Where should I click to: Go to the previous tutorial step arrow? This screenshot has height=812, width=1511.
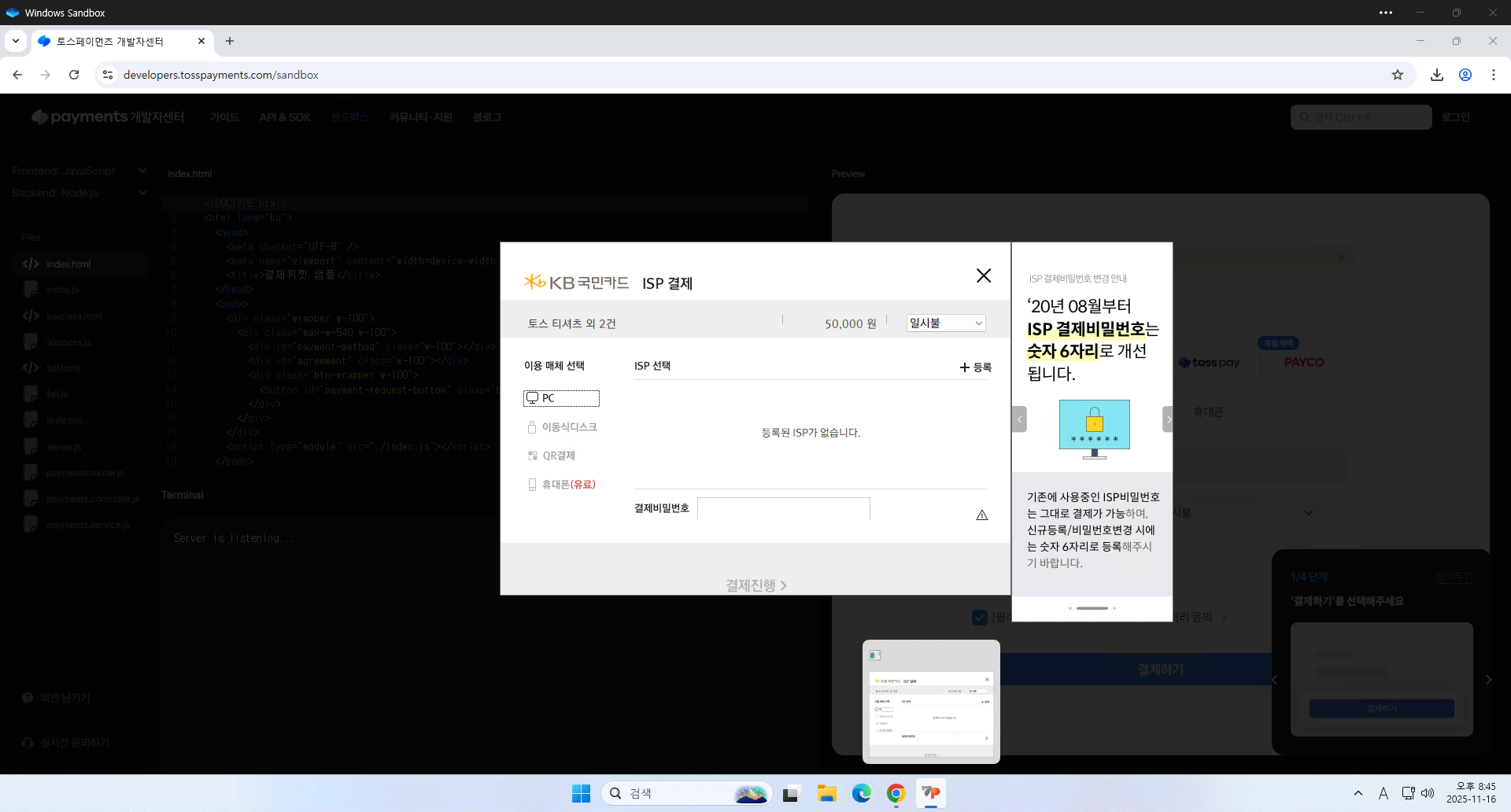[1275, 680]
